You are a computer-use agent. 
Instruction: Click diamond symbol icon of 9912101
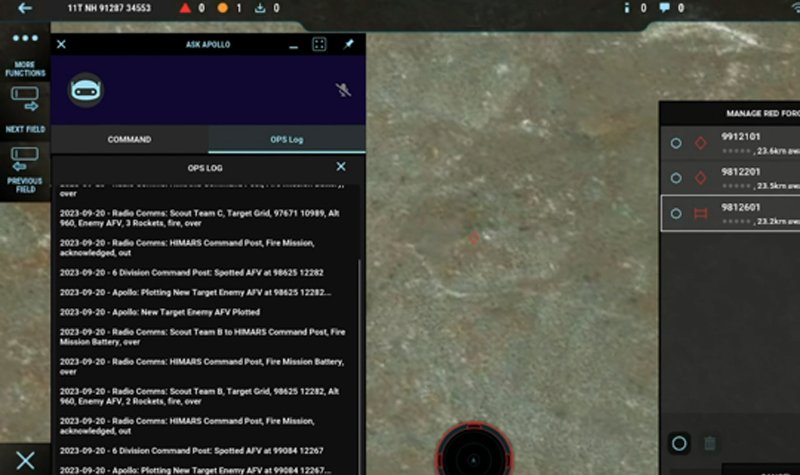701,143
